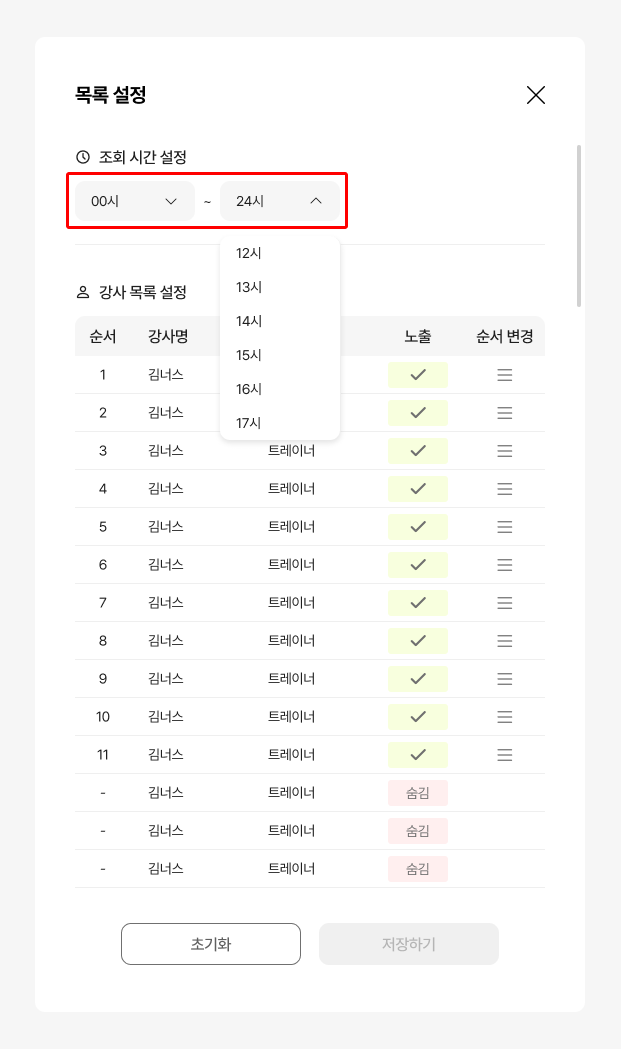Click the clock icon beside 조회 시간 설정
The width and height of the screenshot is (621, 1049).
83,157
